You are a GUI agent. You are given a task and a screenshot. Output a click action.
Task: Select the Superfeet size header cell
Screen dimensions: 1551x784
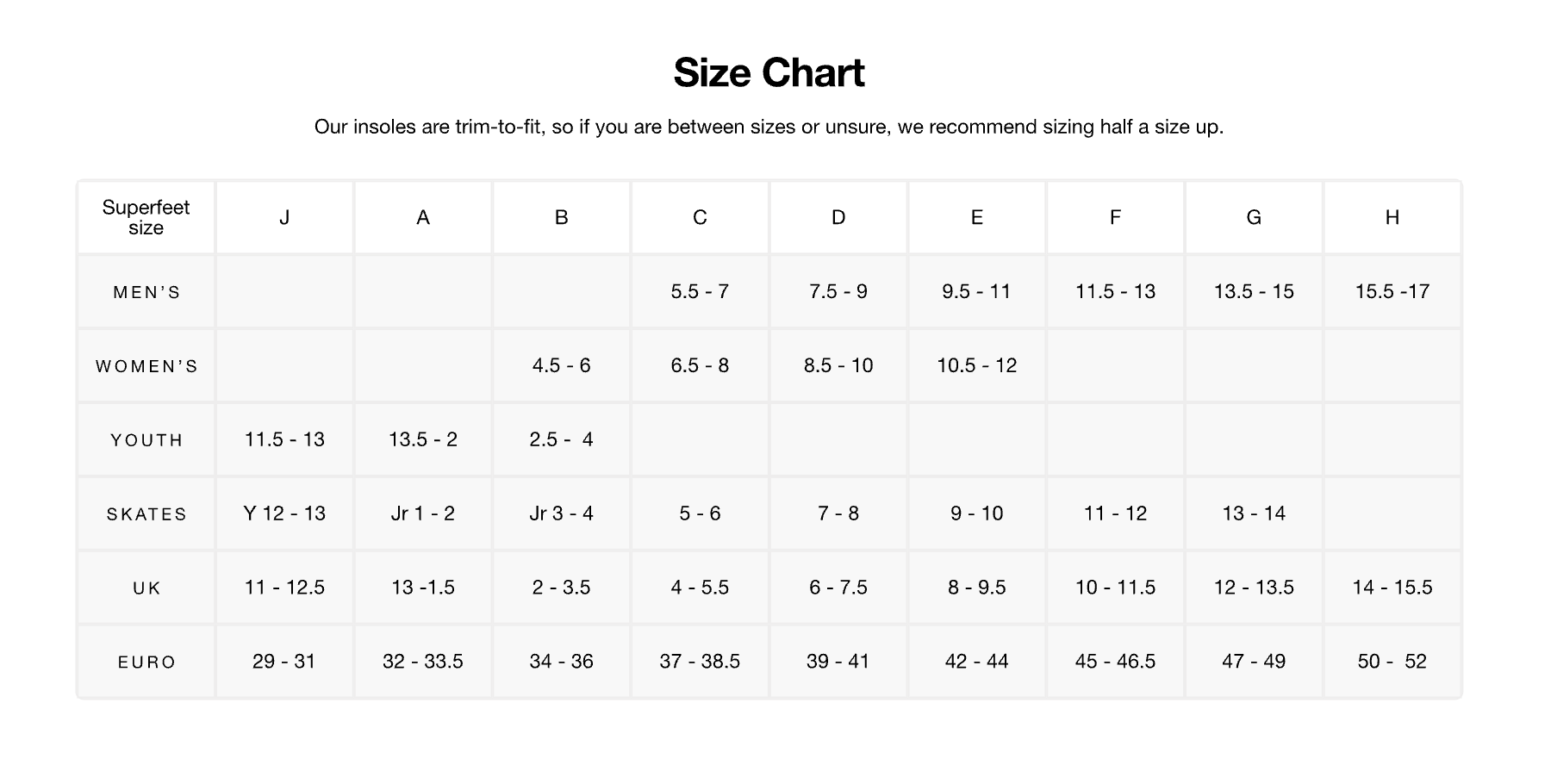pos(146,217)
